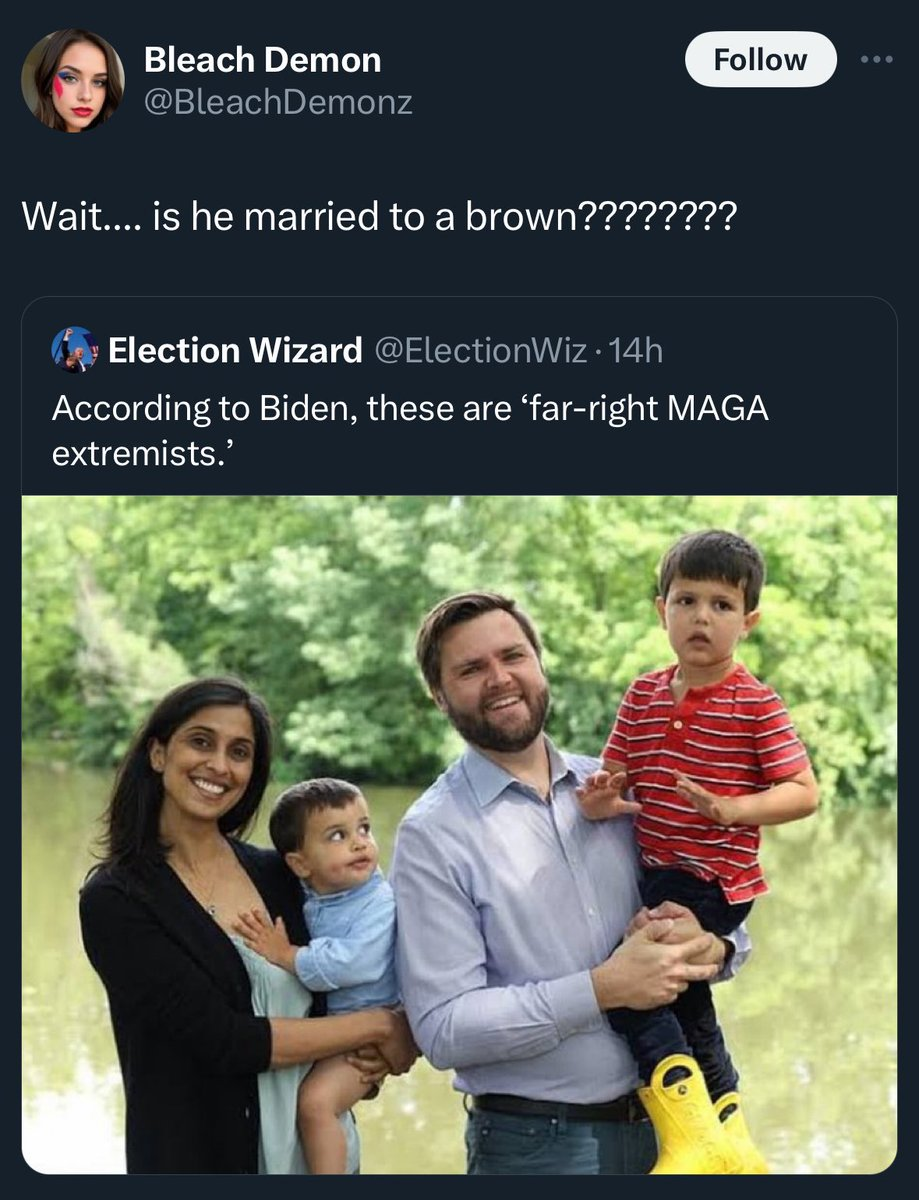Open Election Wizard's small profile avatar
The width and height of the screenshot is (919, 1200).
(75, 350)
